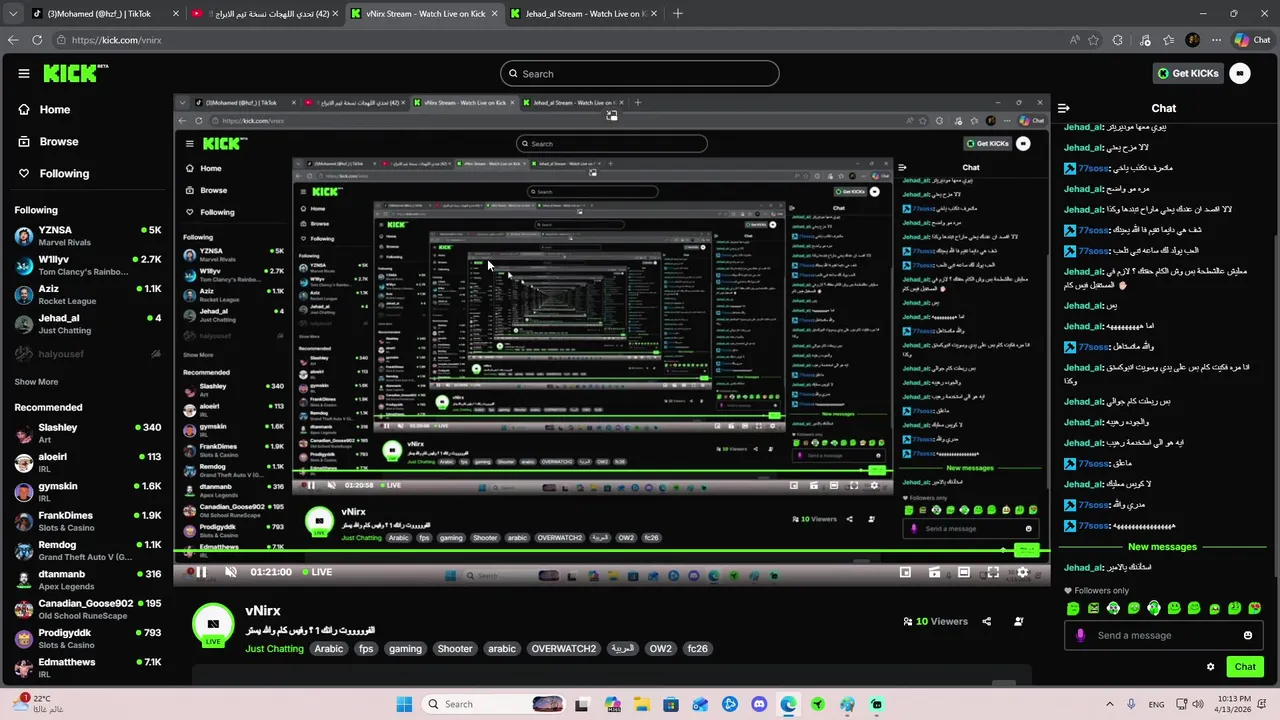The height and width of the screenshot is (720, 1280).
Task: Click the KICK logo in header
Action: click(76, 73)
